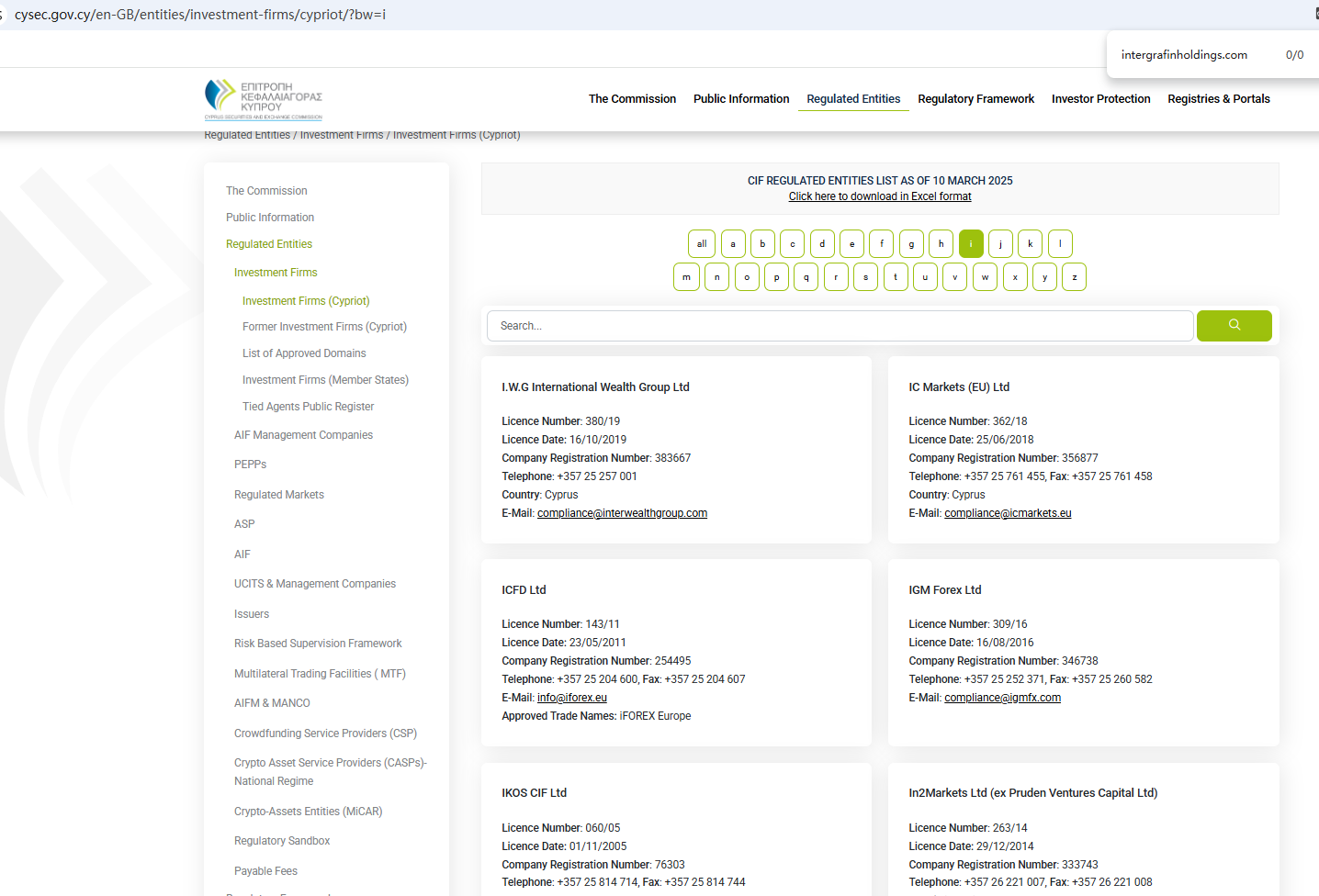Open Registries & Portals menu

click(x=1218, y=99)
